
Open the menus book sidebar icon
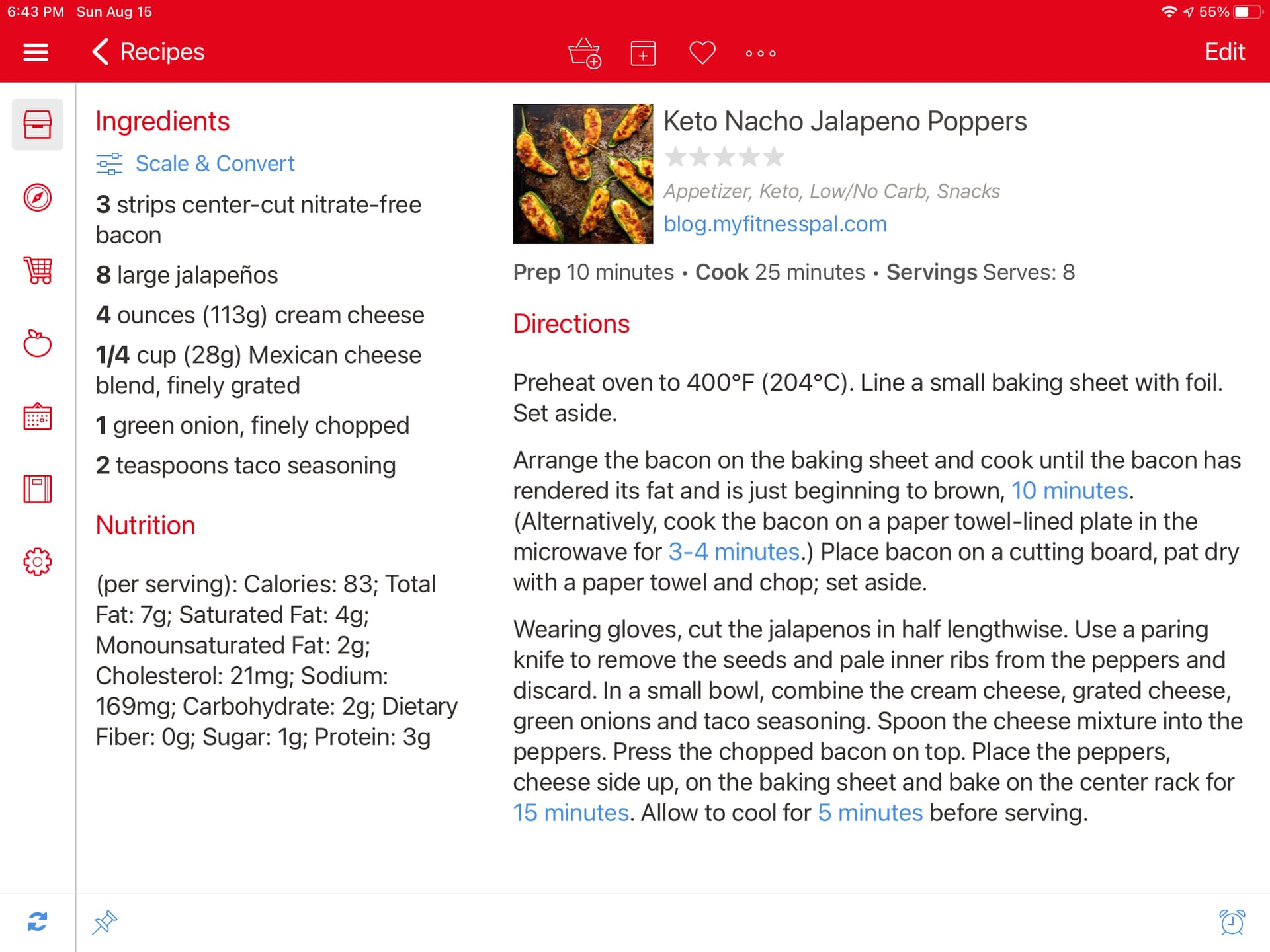pos(38,489)
